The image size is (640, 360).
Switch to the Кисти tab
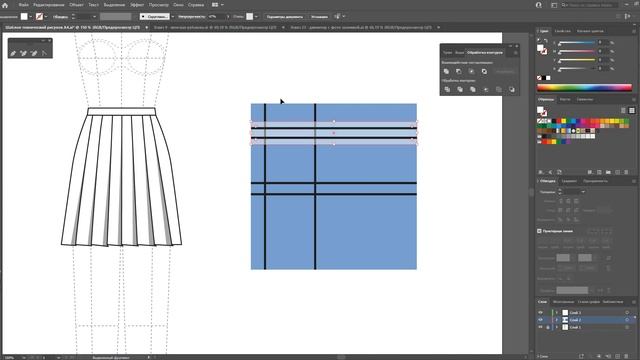tap(565, 99)
